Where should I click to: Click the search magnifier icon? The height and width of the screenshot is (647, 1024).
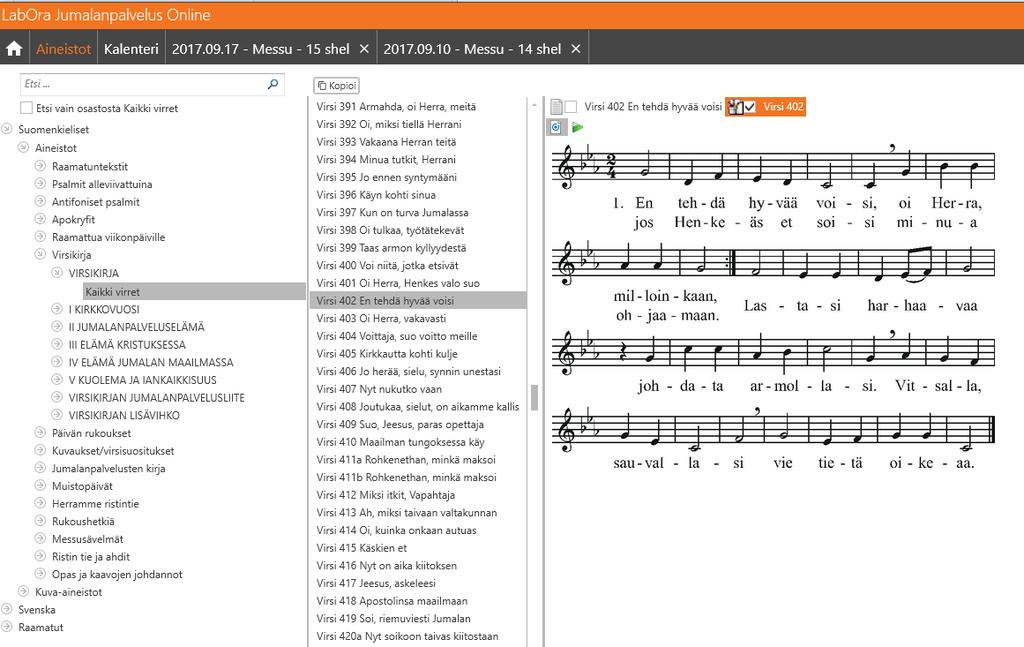pyautogui.click(x=273, y=84)
